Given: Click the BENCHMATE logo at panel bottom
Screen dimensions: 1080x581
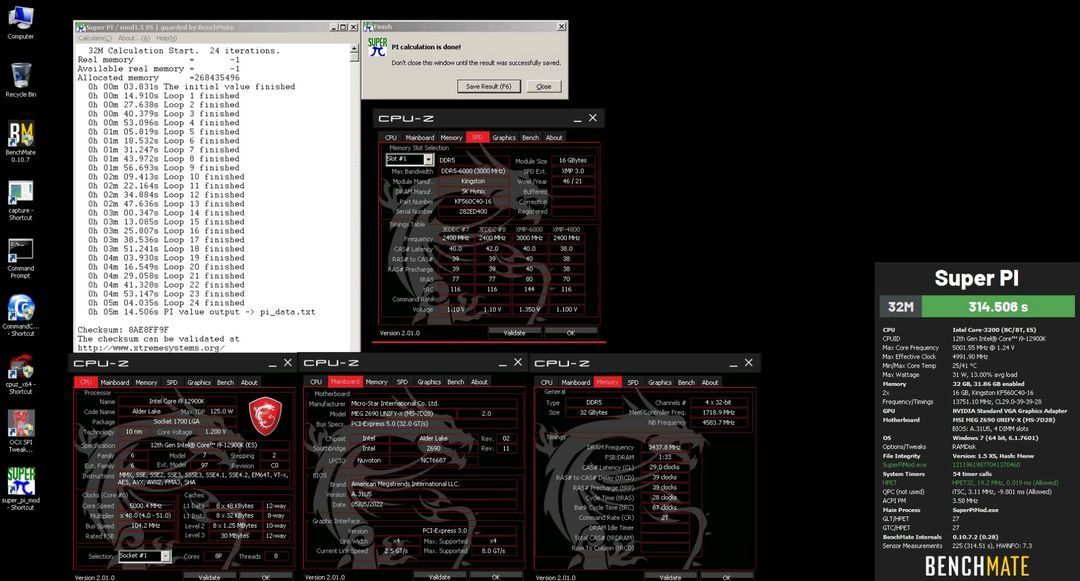Looking at the screenshot, I should click(x=977, y=566).
